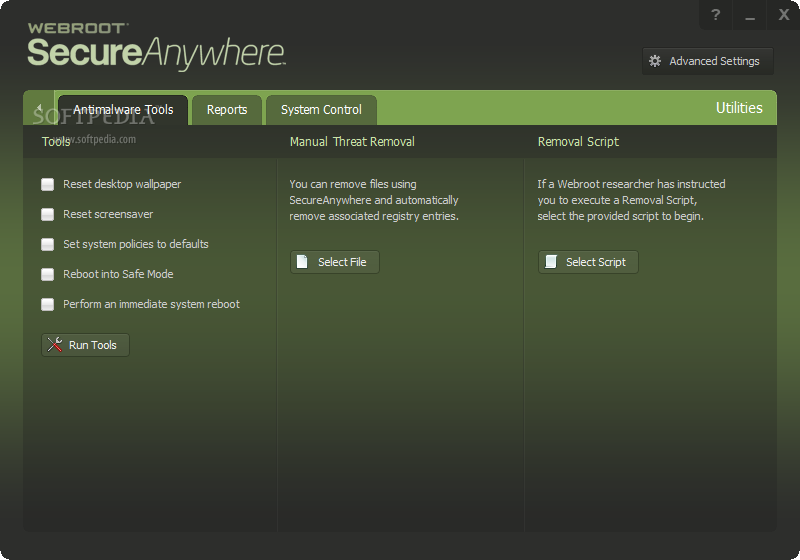Click the Advanced Settings gear icon

[x=655, y=61]
